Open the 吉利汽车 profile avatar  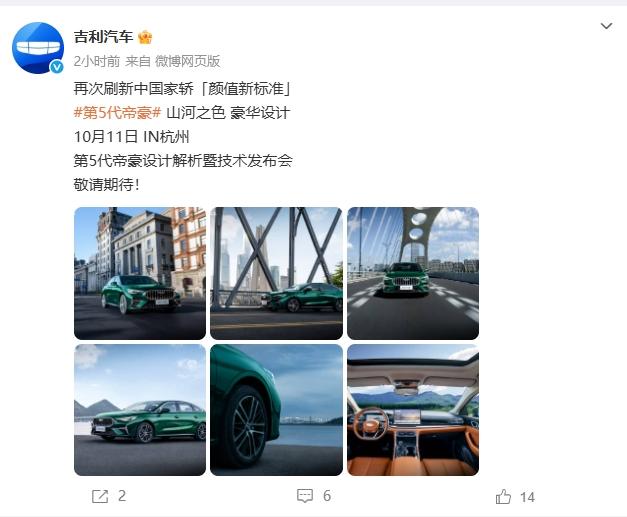pyautogui.click(x=38, y=48)
